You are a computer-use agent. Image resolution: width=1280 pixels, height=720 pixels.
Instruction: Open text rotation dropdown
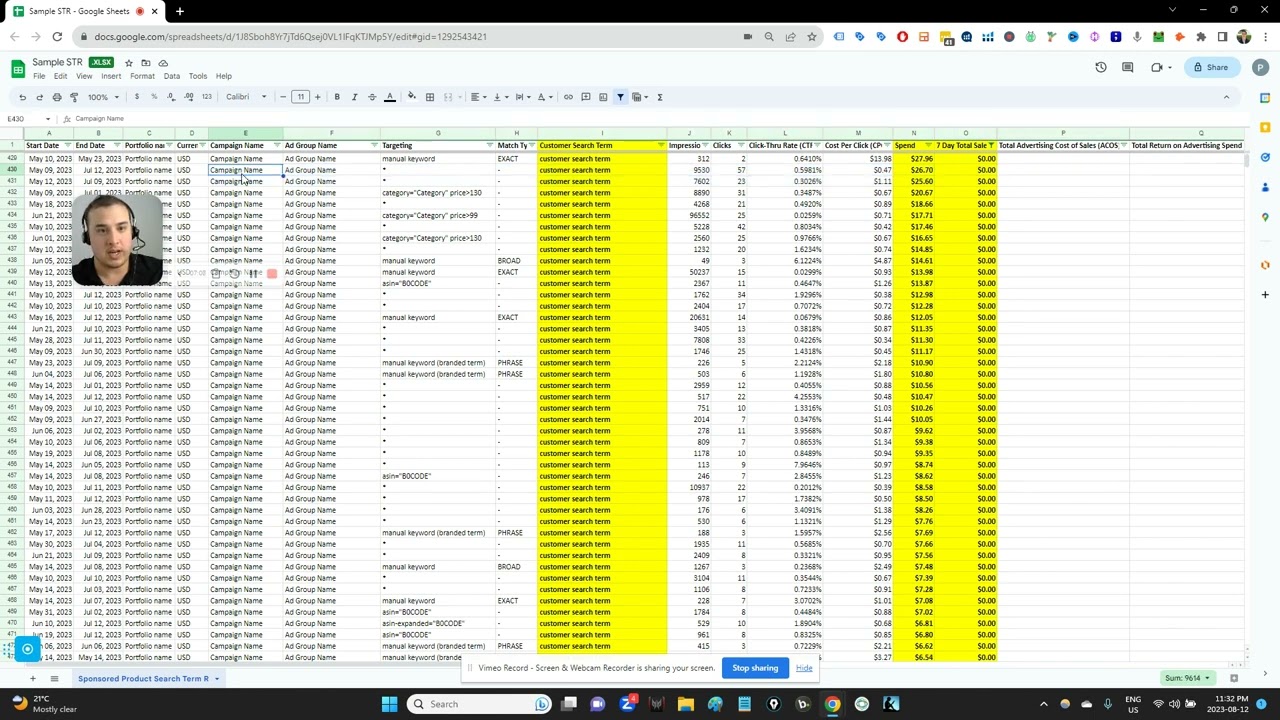[x=545, y=97]
